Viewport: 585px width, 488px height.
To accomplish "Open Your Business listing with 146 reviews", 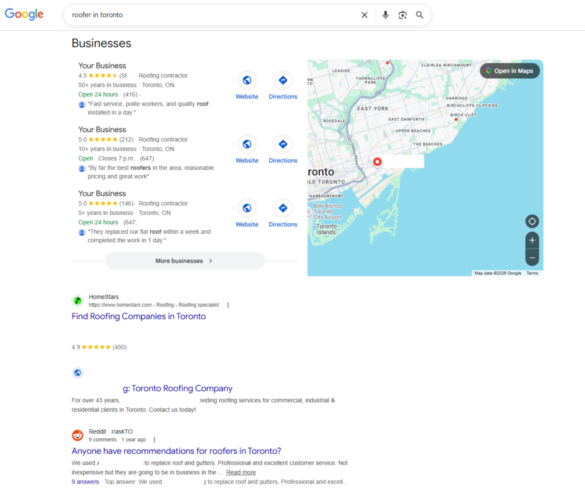I will [x=102, y=193].
